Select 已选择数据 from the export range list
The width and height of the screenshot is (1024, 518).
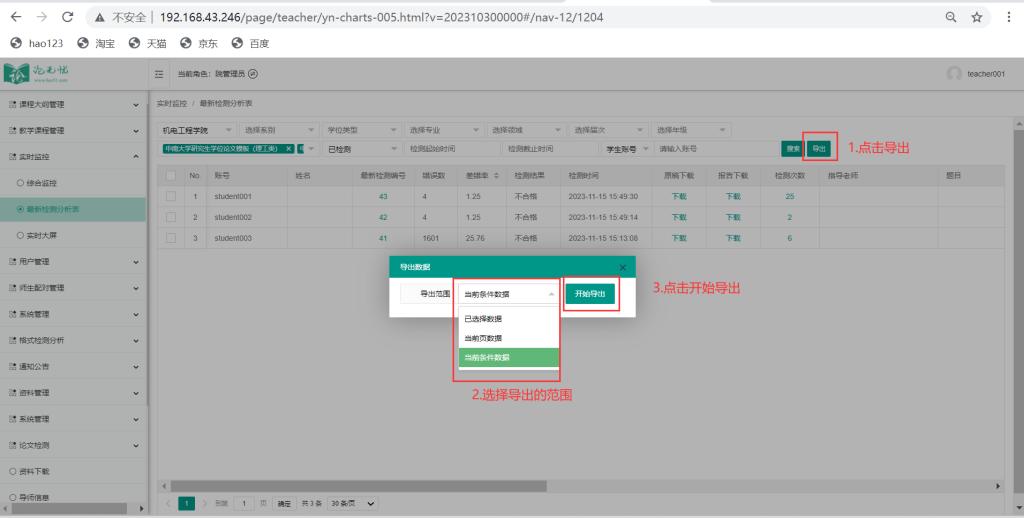click(x=484, y=319)
